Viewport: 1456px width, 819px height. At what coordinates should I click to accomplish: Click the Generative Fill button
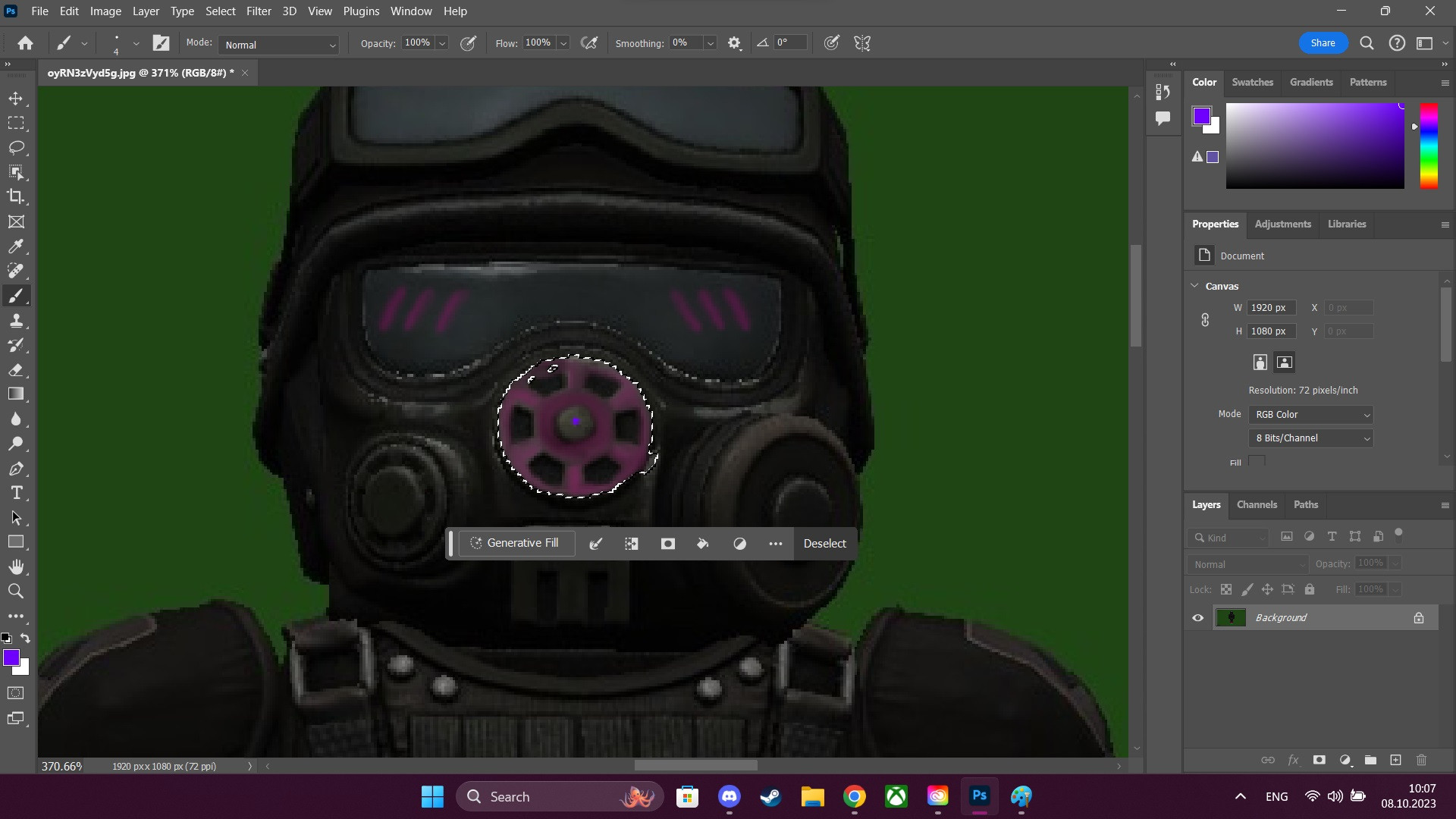516,543
